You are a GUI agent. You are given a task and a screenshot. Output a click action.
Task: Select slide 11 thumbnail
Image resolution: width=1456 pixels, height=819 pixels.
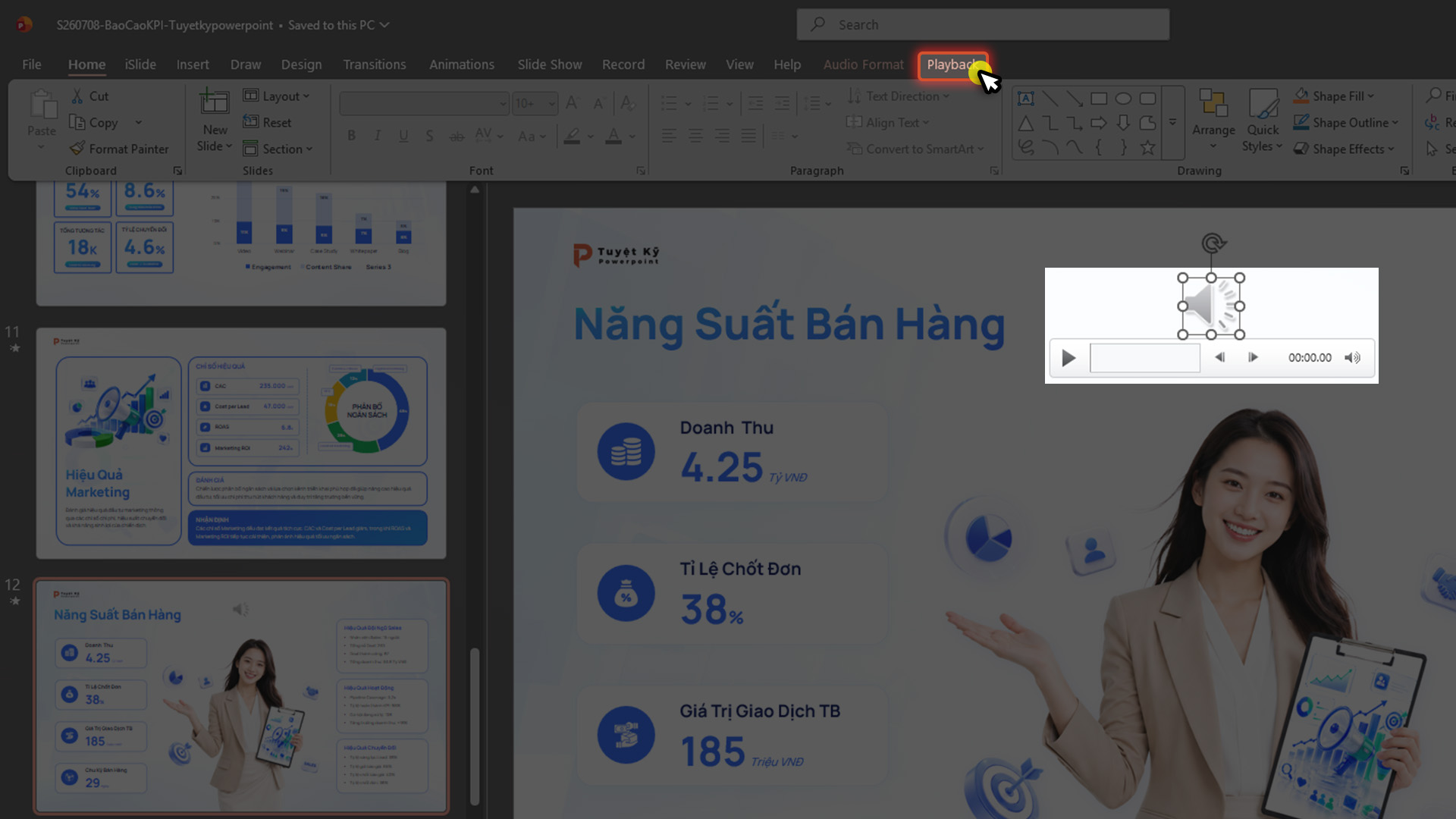(x=241, y=444)
